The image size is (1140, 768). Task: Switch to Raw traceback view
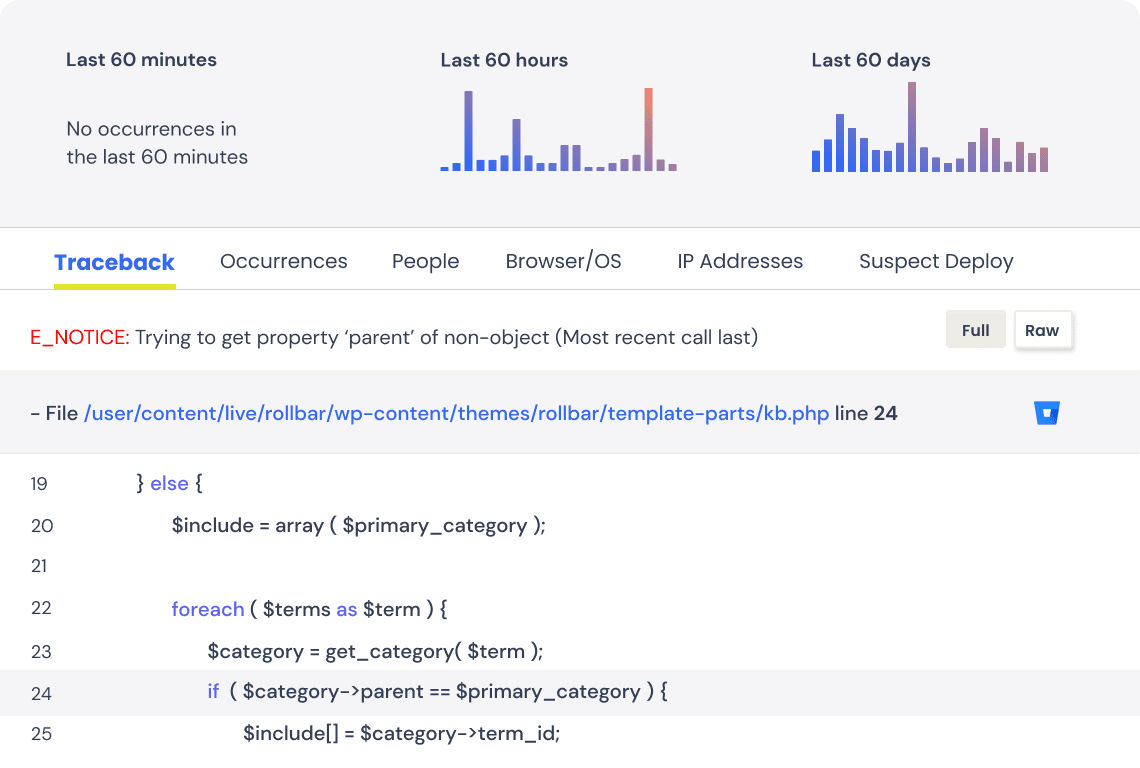[x=1042, y=330]
